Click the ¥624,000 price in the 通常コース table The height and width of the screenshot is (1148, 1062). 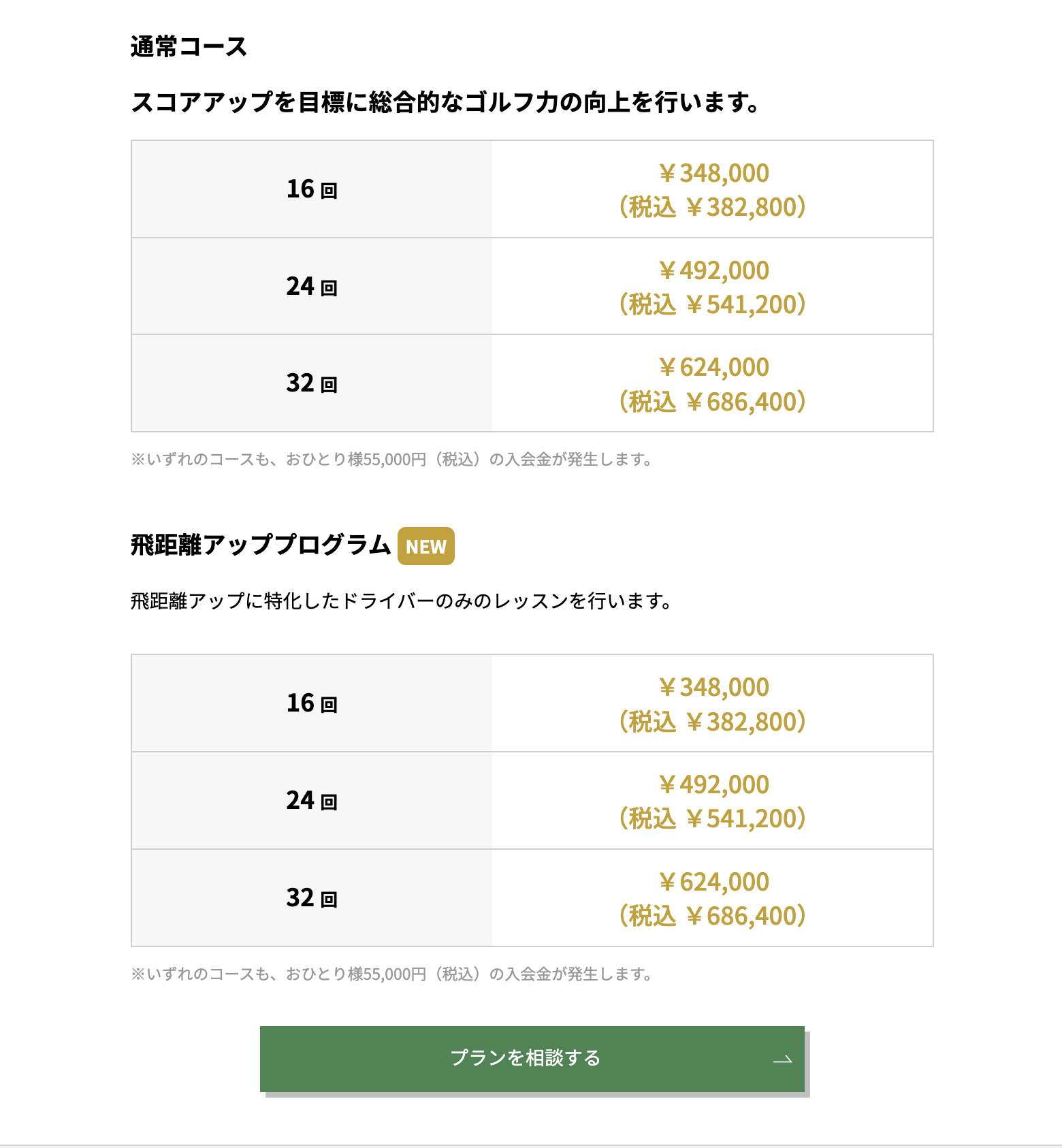click(713, 368)
